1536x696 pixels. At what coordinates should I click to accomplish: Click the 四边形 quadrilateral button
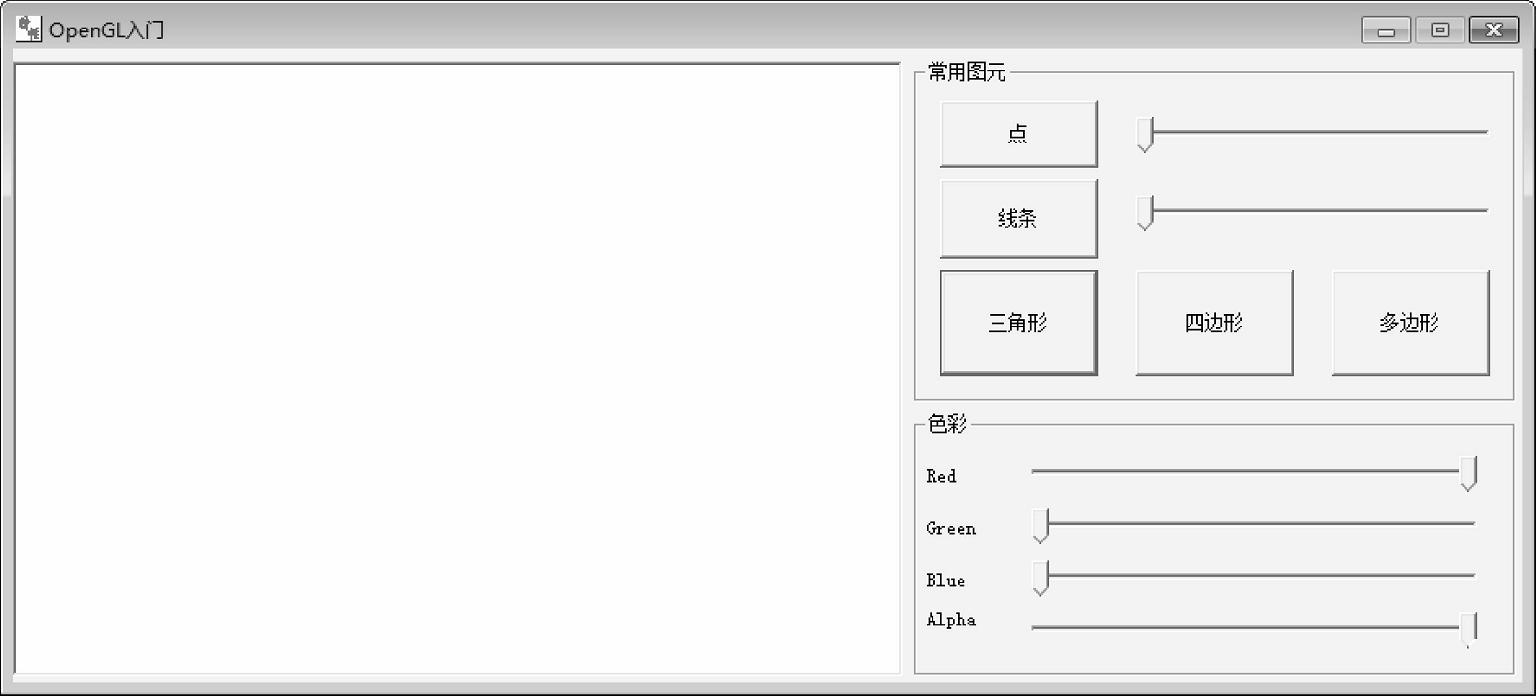coord(1214,322)
